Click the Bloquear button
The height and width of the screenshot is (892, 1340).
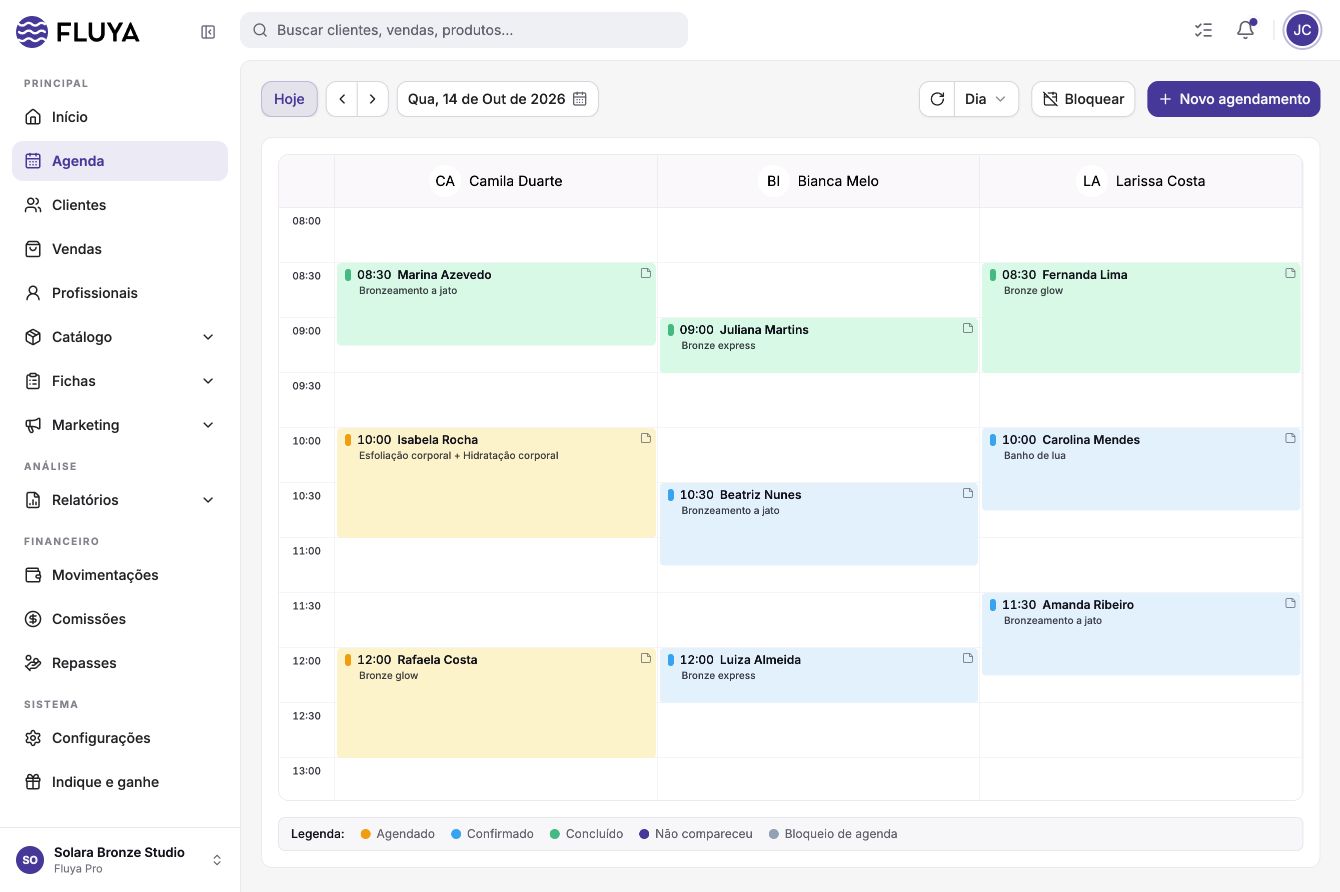point(1083,99)
